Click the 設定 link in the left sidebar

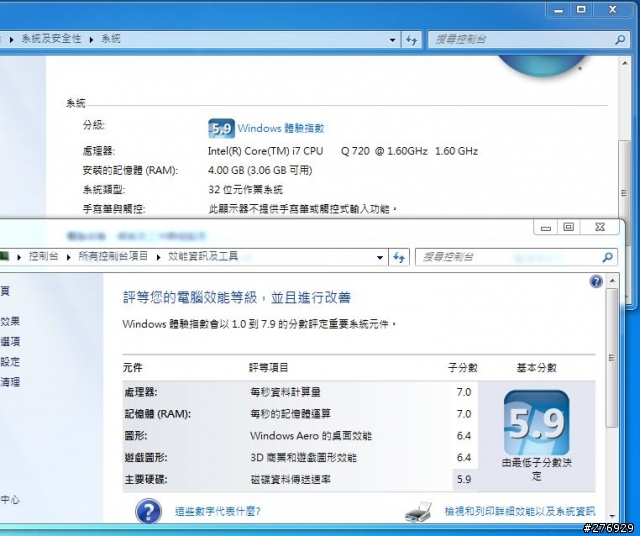[x=10, y=362]
